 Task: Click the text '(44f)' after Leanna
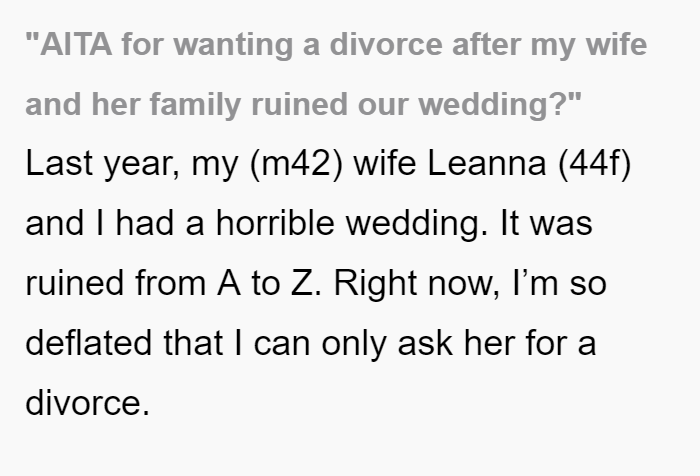point(595,164)
